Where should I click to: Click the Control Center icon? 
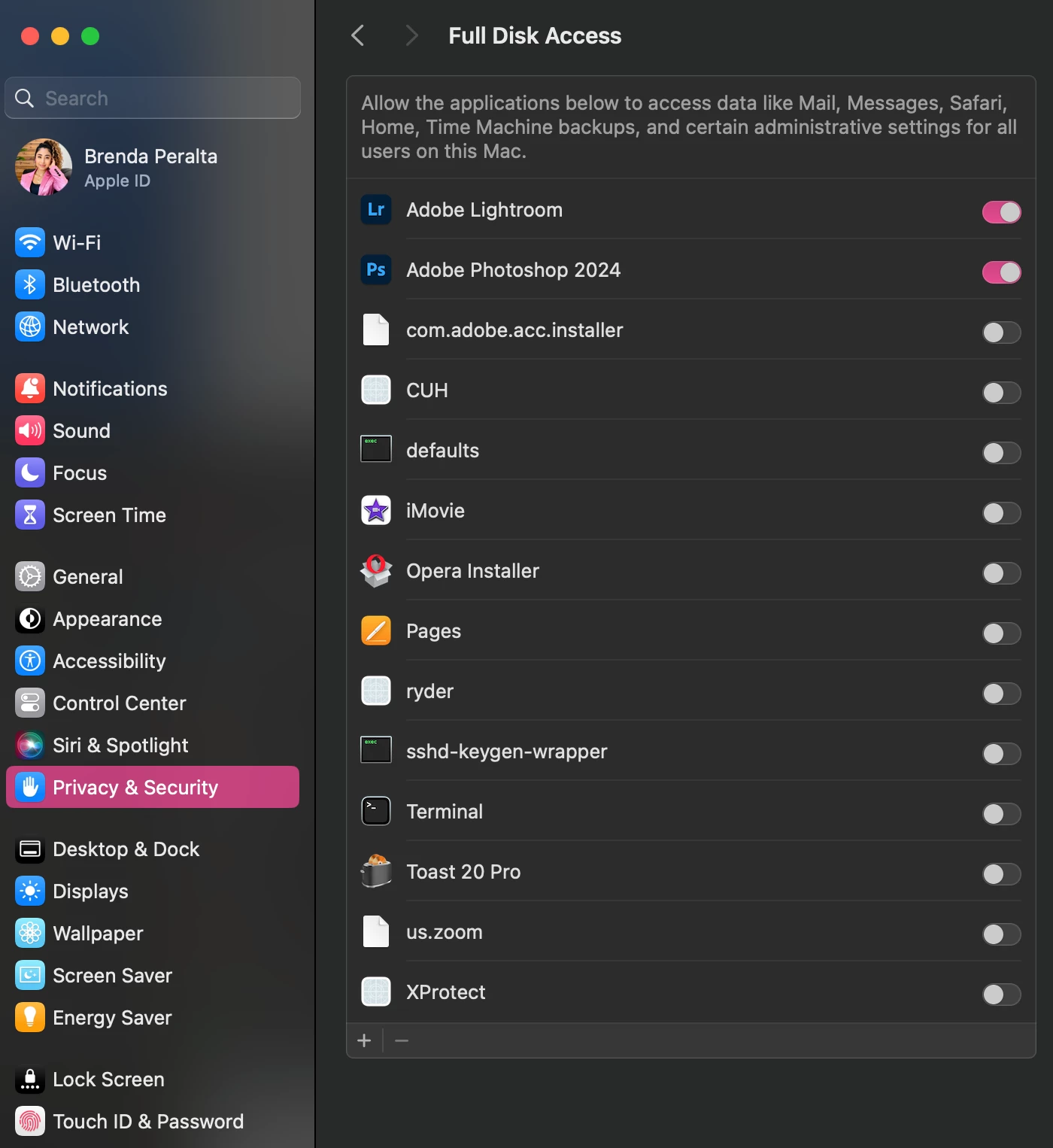pos(30,703)
